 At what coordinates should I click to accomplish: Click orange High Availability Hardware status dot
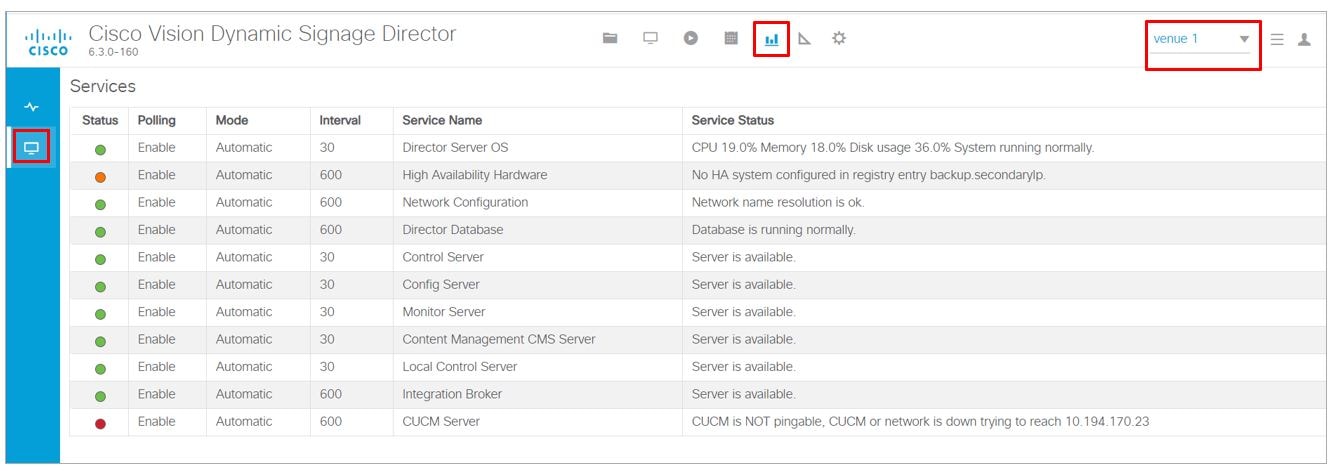[x=100, y=176]
